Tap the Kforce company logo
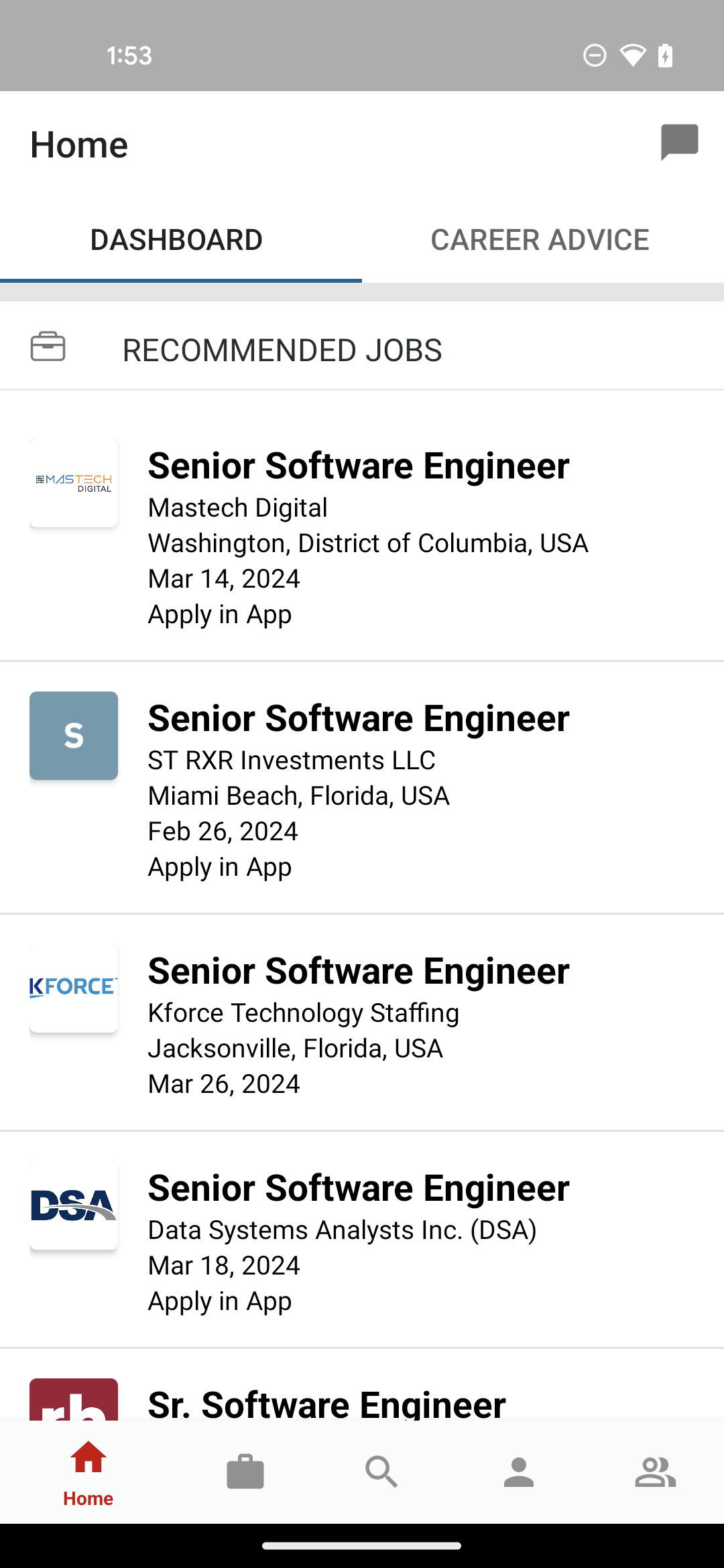Screen dimensions: 724x1568 pyautogui.click(x=74, y=988)
